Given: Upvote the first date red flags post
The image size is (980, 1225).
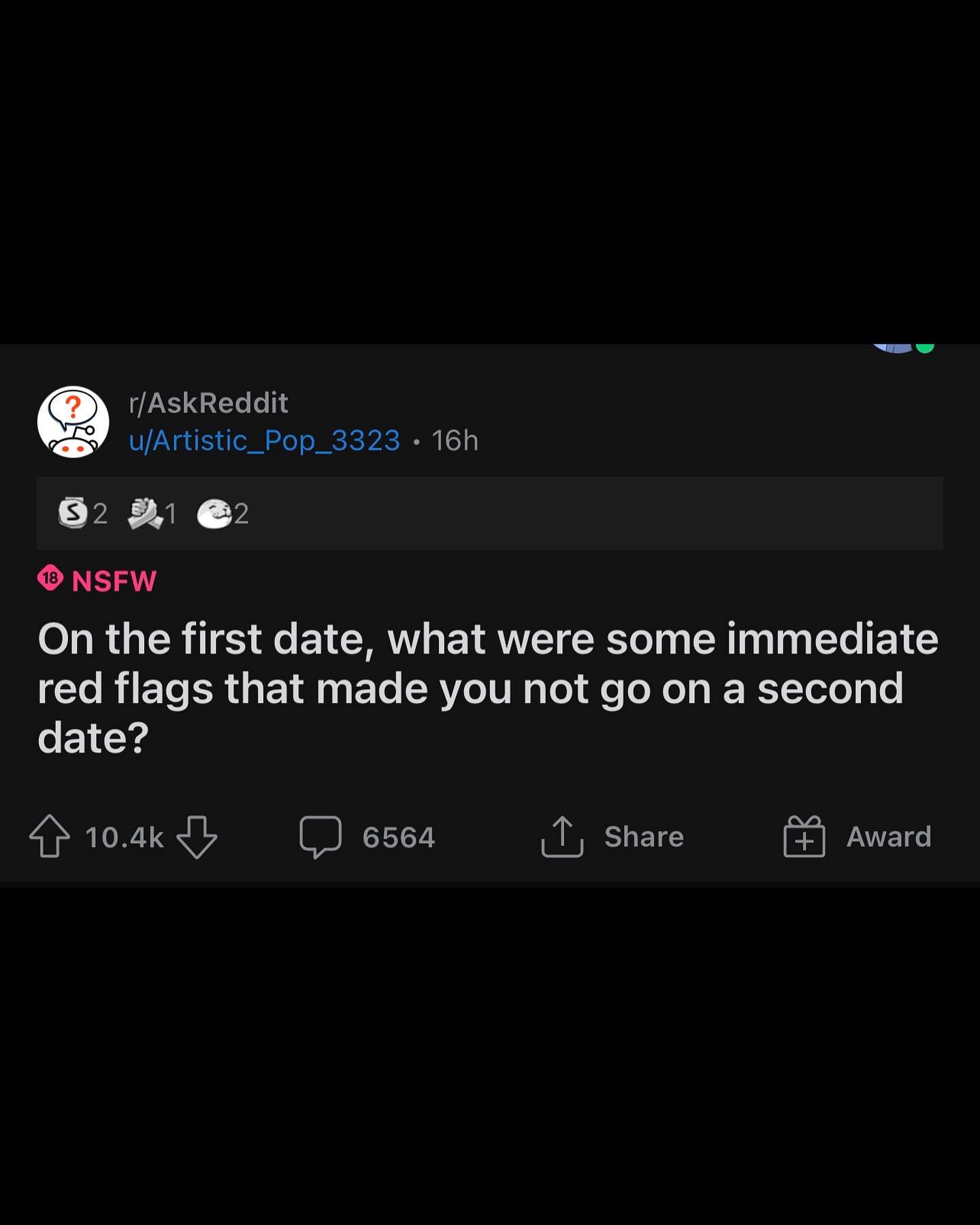Looking at the screenshot, I should pos(49,836).
